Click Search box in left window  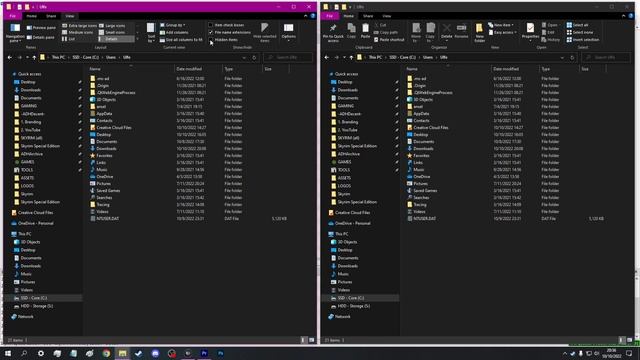coord(288,58)
